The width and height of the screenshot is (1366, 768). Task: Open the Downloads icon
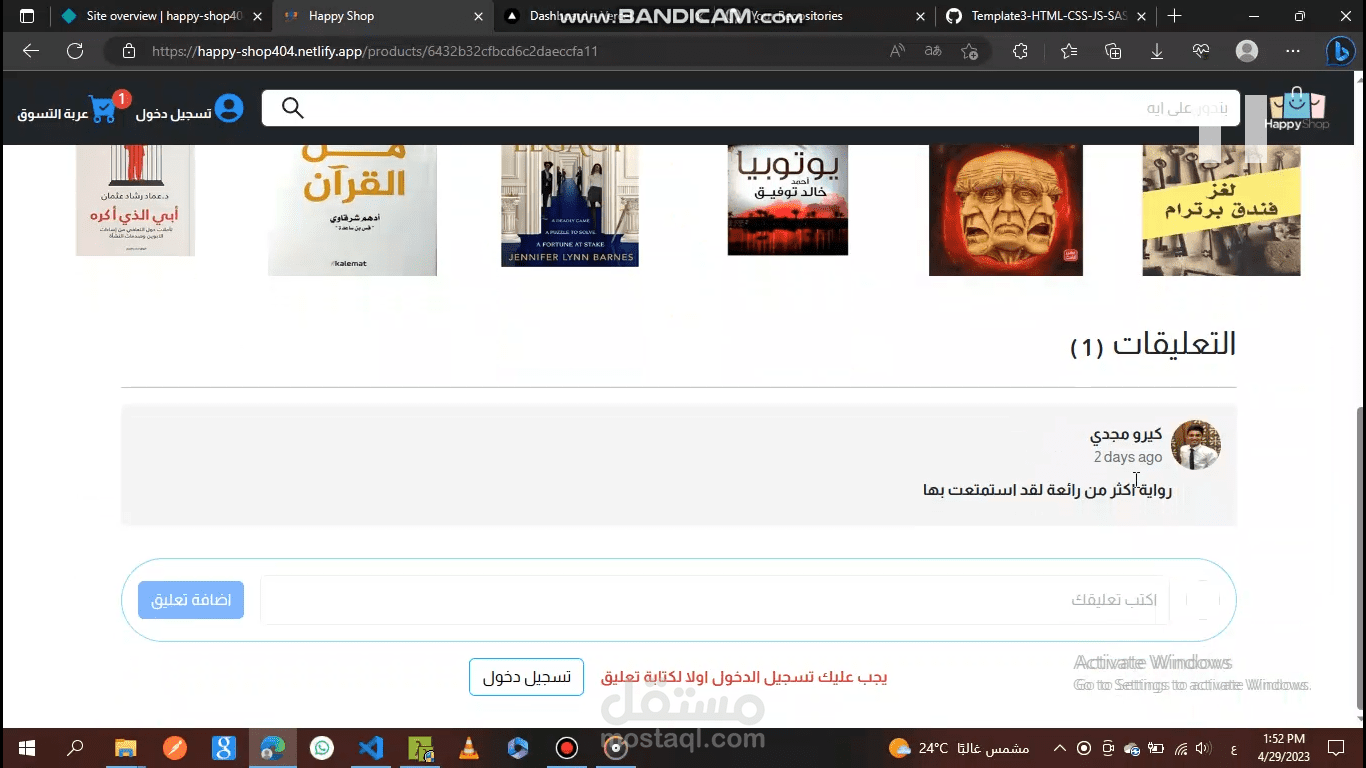(1157, 51)
